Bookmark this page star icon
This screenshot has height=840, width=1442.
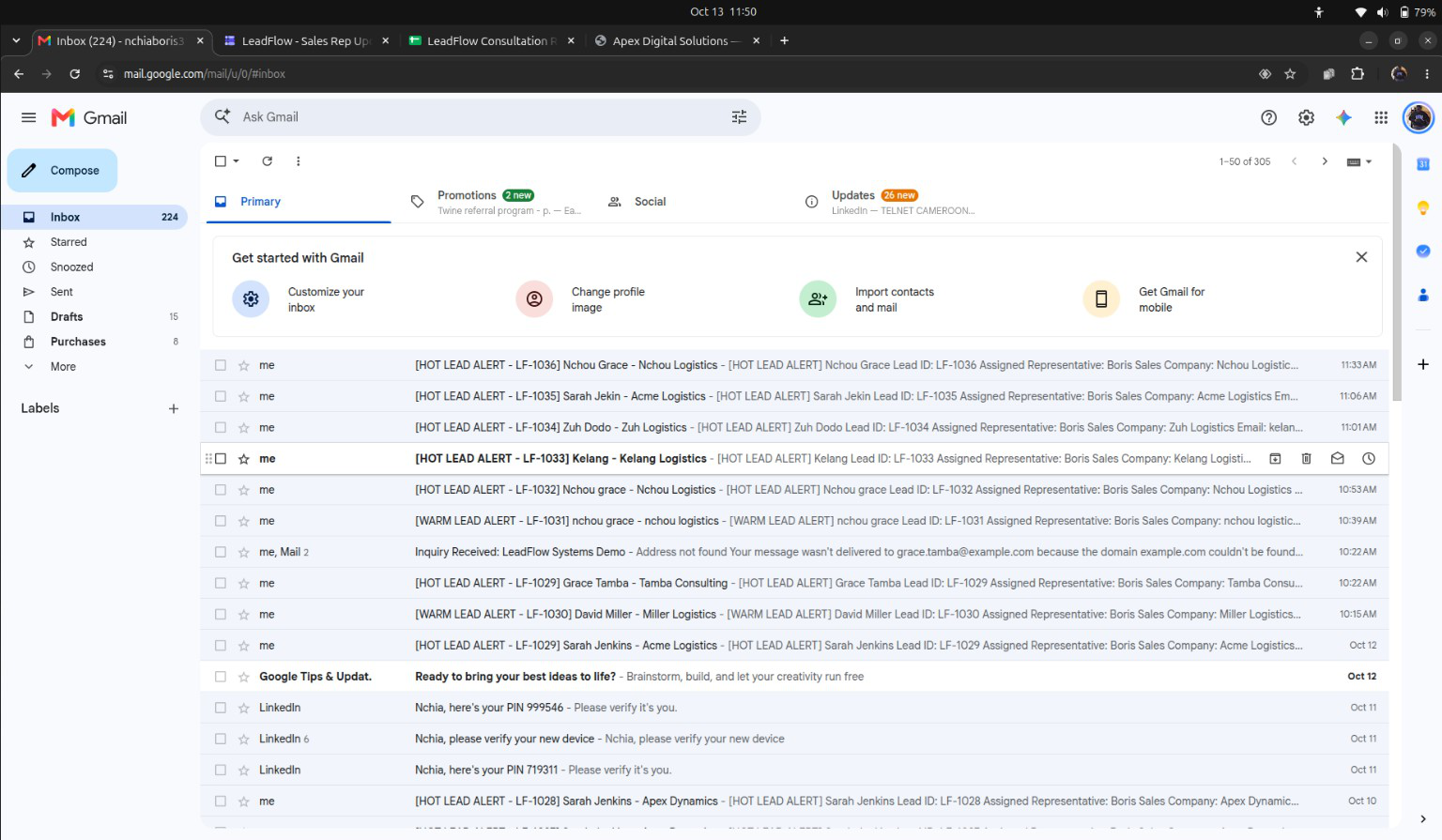pos(1290,74)
